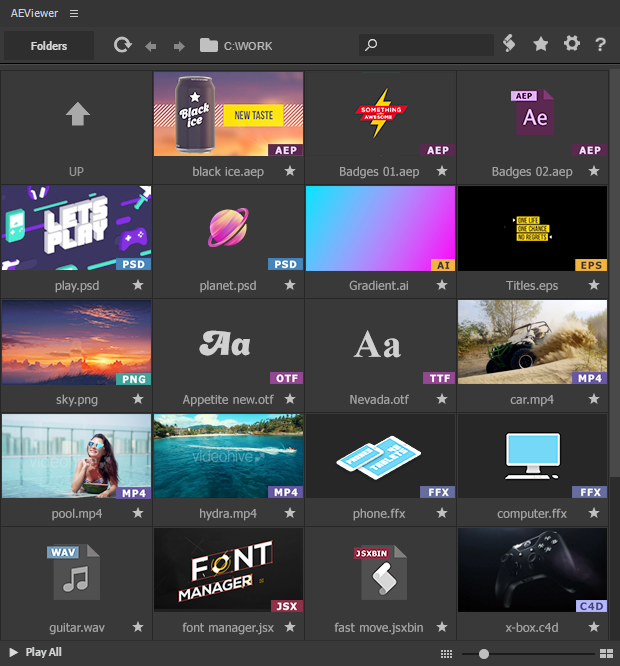Screen dimensions: 620x666
Task: Go forward with the right arrow
Action: pos(179,46)
